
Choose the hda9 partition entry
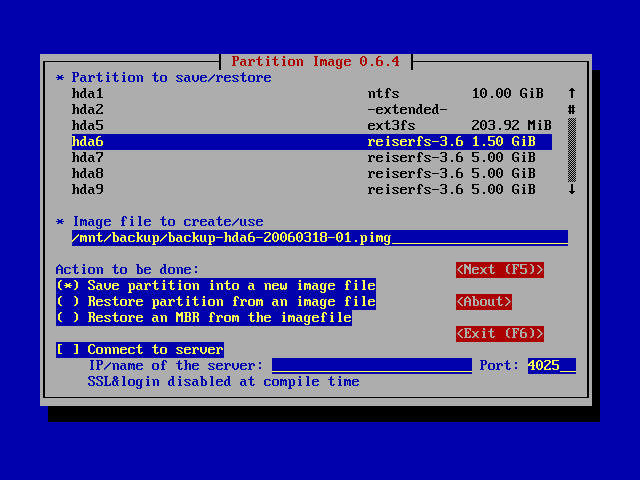(300, 189)
